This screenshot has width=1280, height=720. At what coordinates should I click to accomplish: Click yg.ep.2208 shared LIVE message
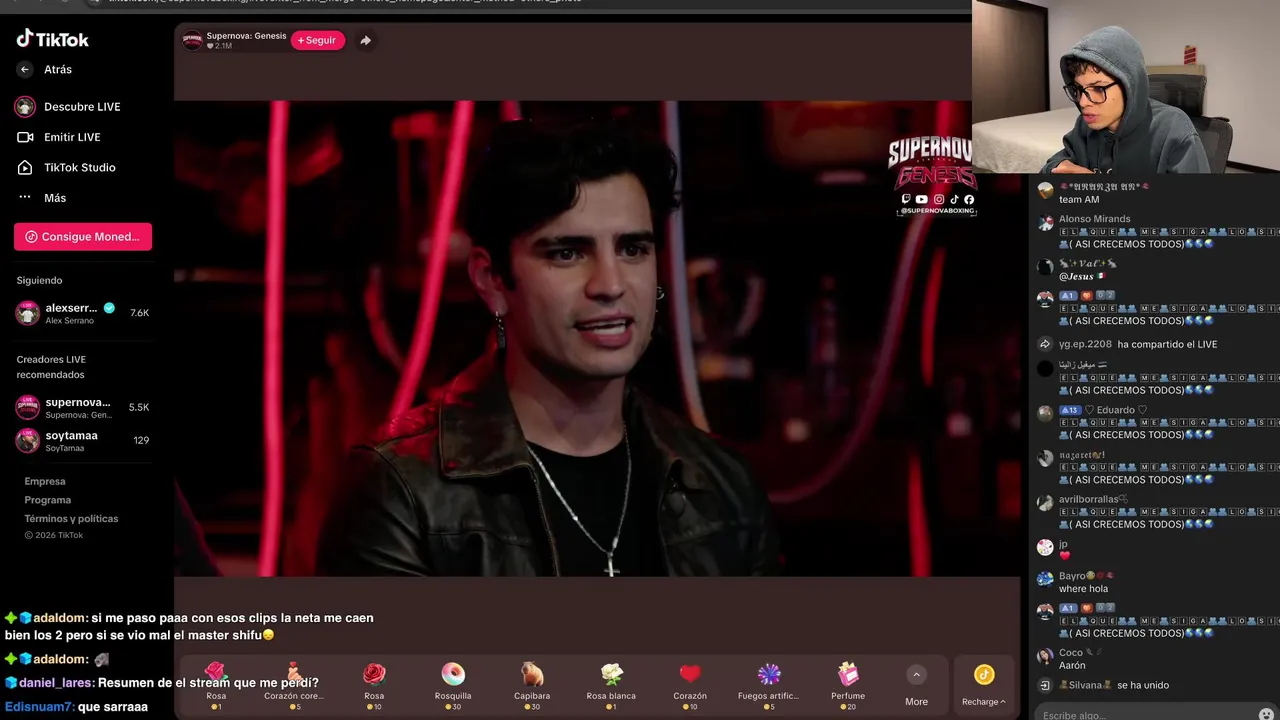coord(1138,344)
